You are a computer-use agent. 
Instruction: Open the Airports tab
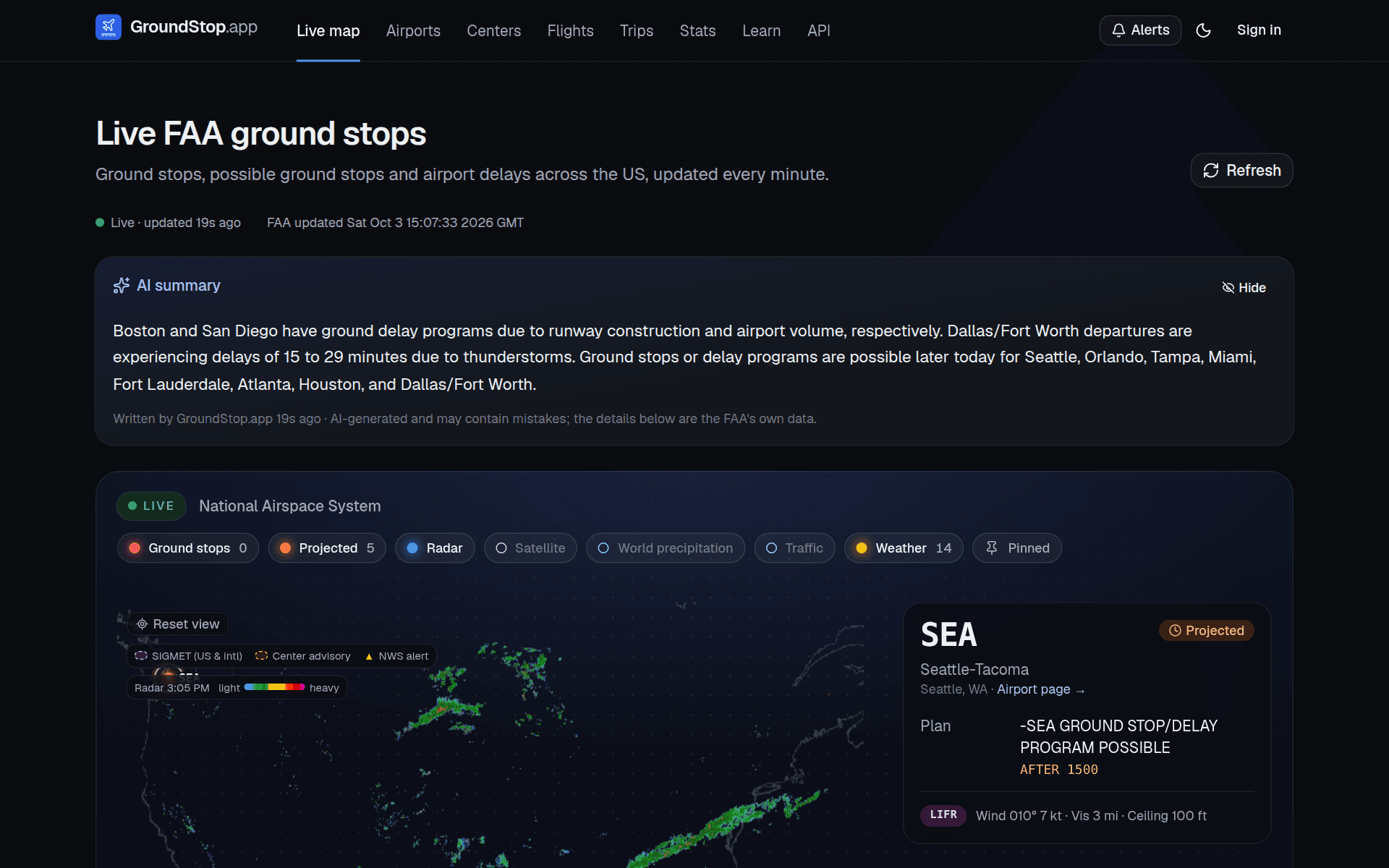tap(413, 31)
